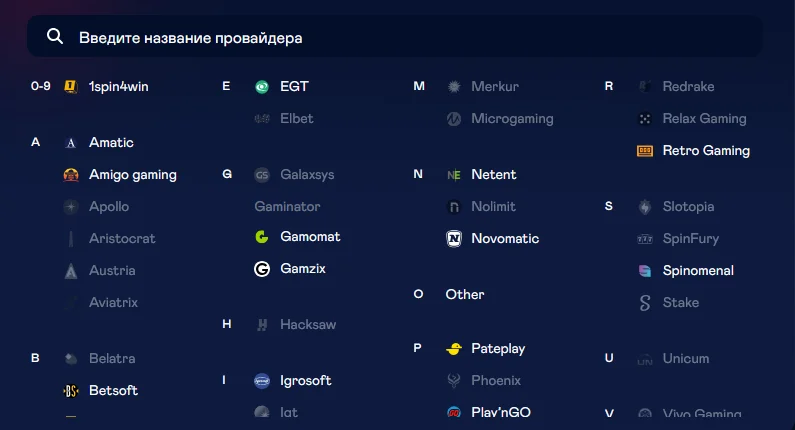The height and width of the screenshot is (430, 795).
Task: Select Unicum provider text
Action: point(686,359)
